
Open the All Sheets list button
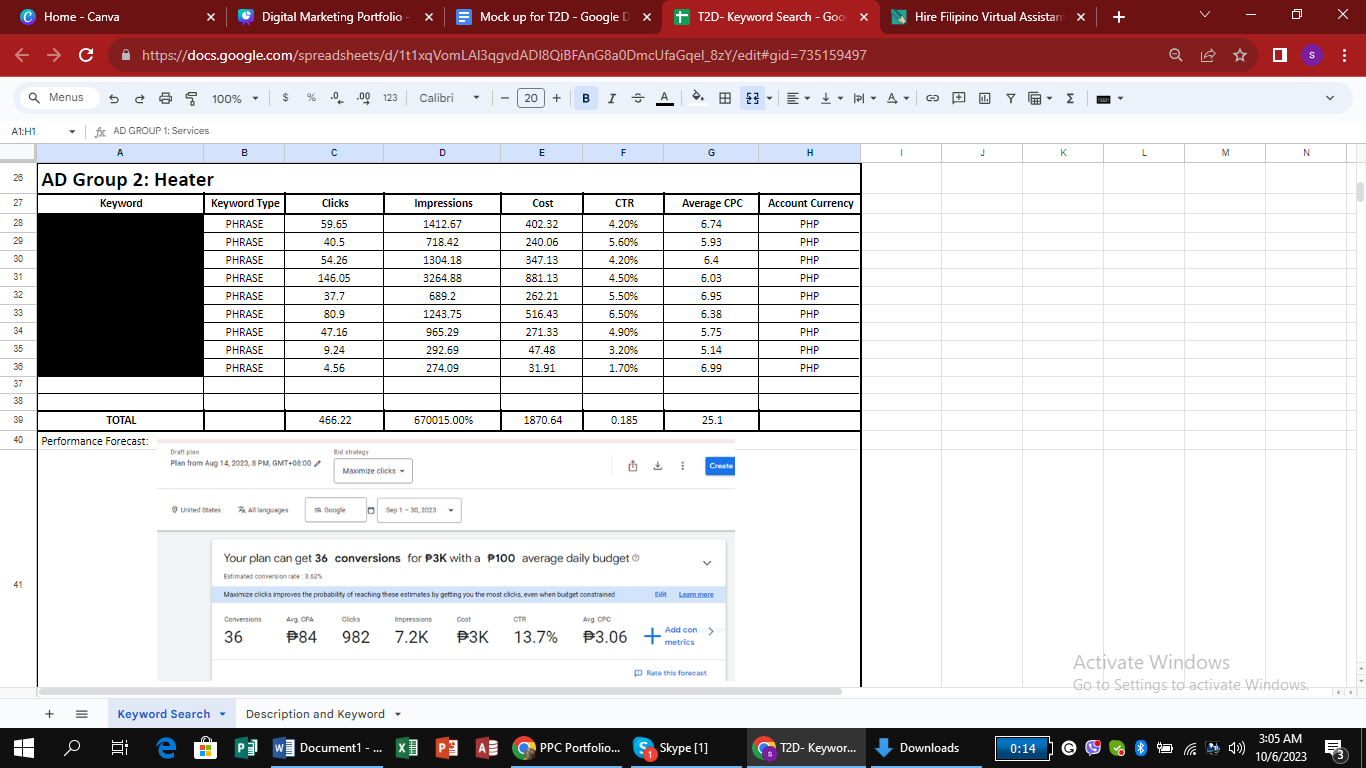pyautogui.click(x=82, y=714)
